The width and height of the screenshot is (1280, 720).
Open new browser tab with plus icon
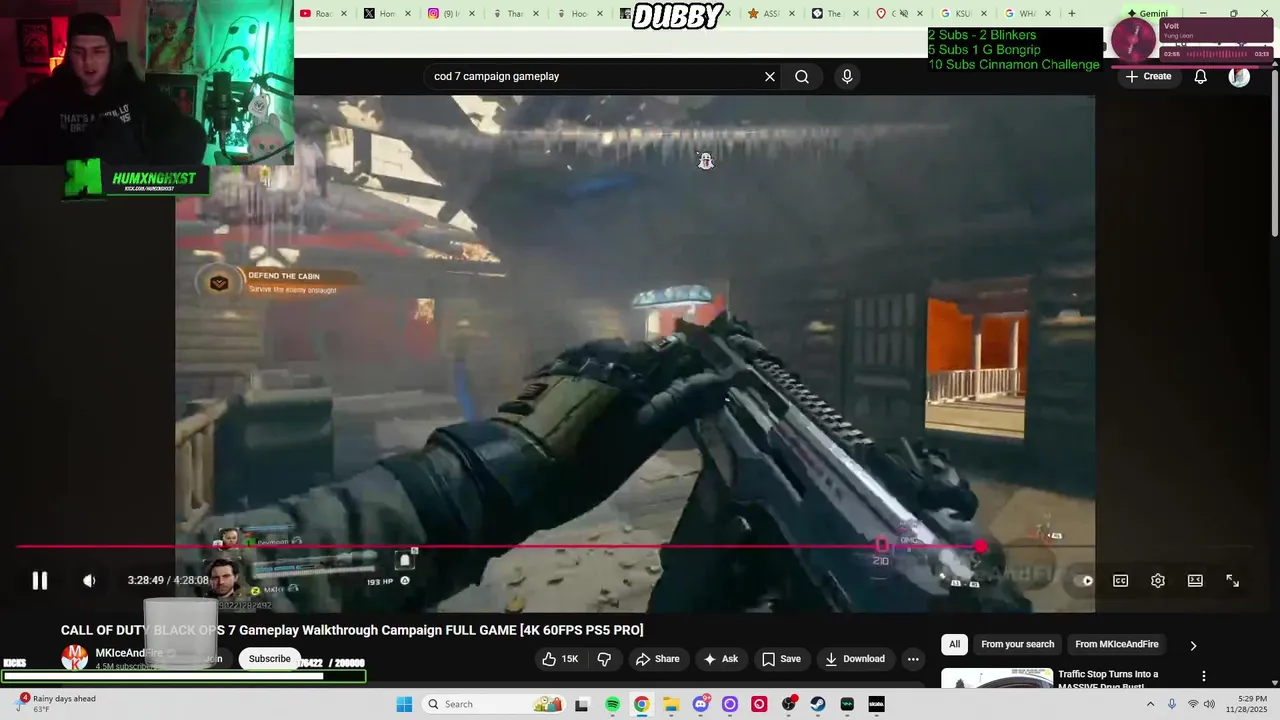[1072, 14]
